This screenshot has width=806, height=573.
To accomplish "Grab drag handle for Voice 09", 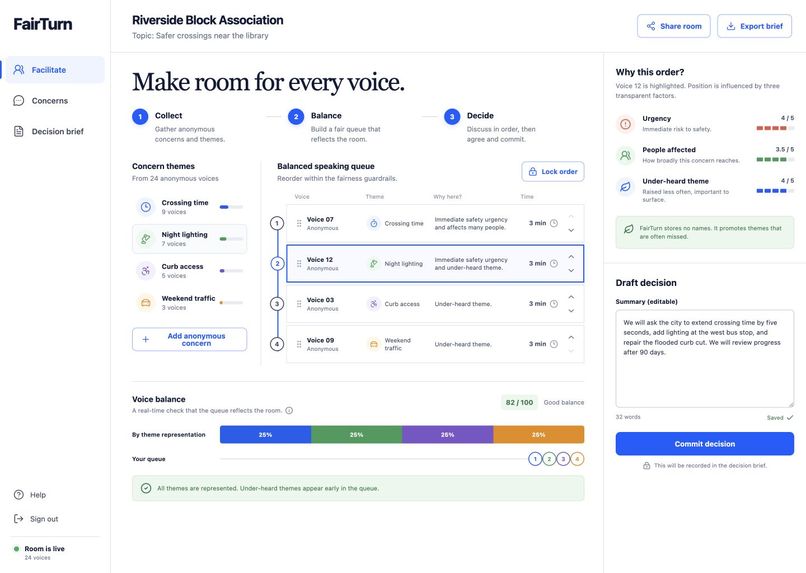I will coord(299,344).
